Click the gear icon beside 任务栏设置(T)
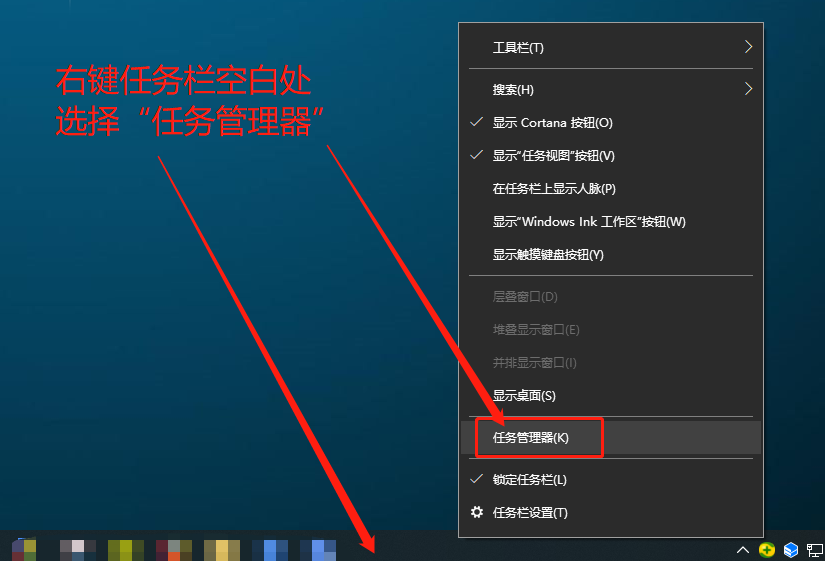This screenshot has height=561, width=825. click(x=476, y=512)
